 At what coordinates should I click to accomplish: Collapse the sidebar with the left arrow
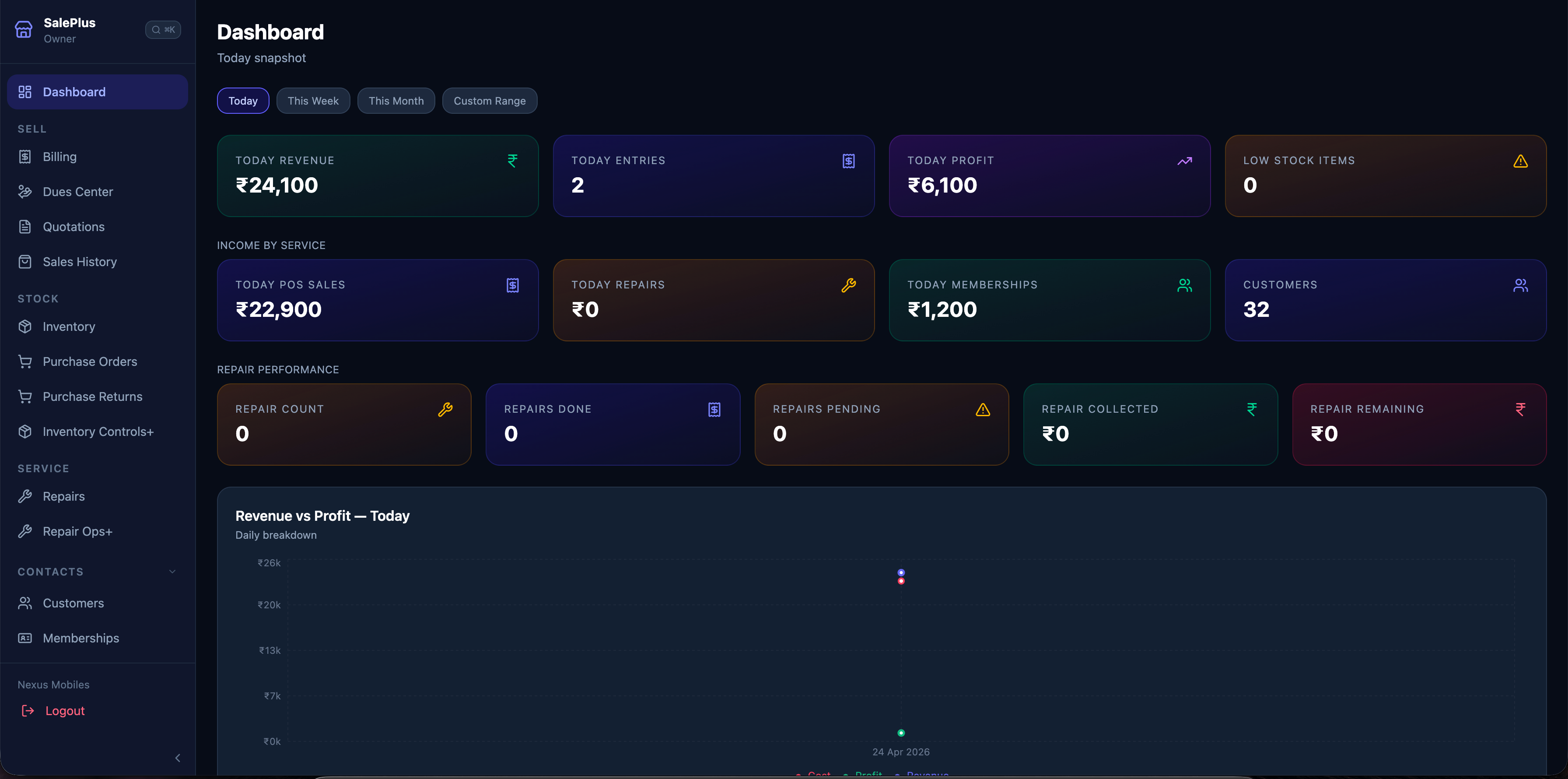pyautogui.click(x=177, y=758)
